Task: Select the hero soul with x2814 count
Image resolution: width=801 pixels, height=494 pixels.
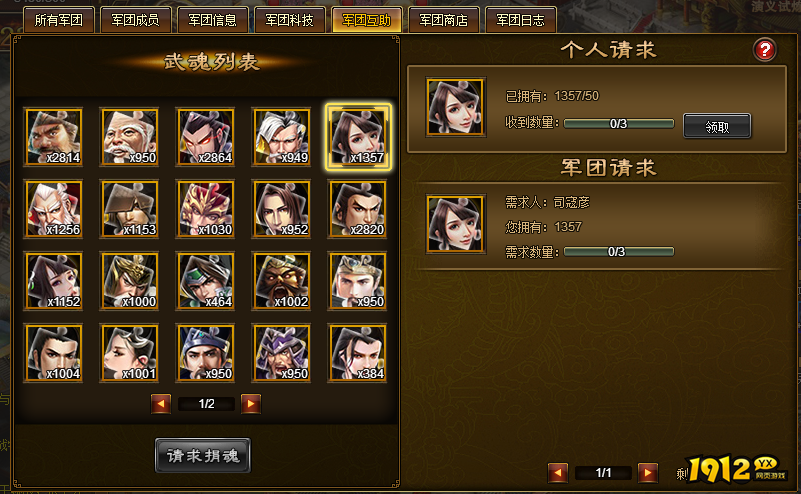Action: tap(53, 137)
